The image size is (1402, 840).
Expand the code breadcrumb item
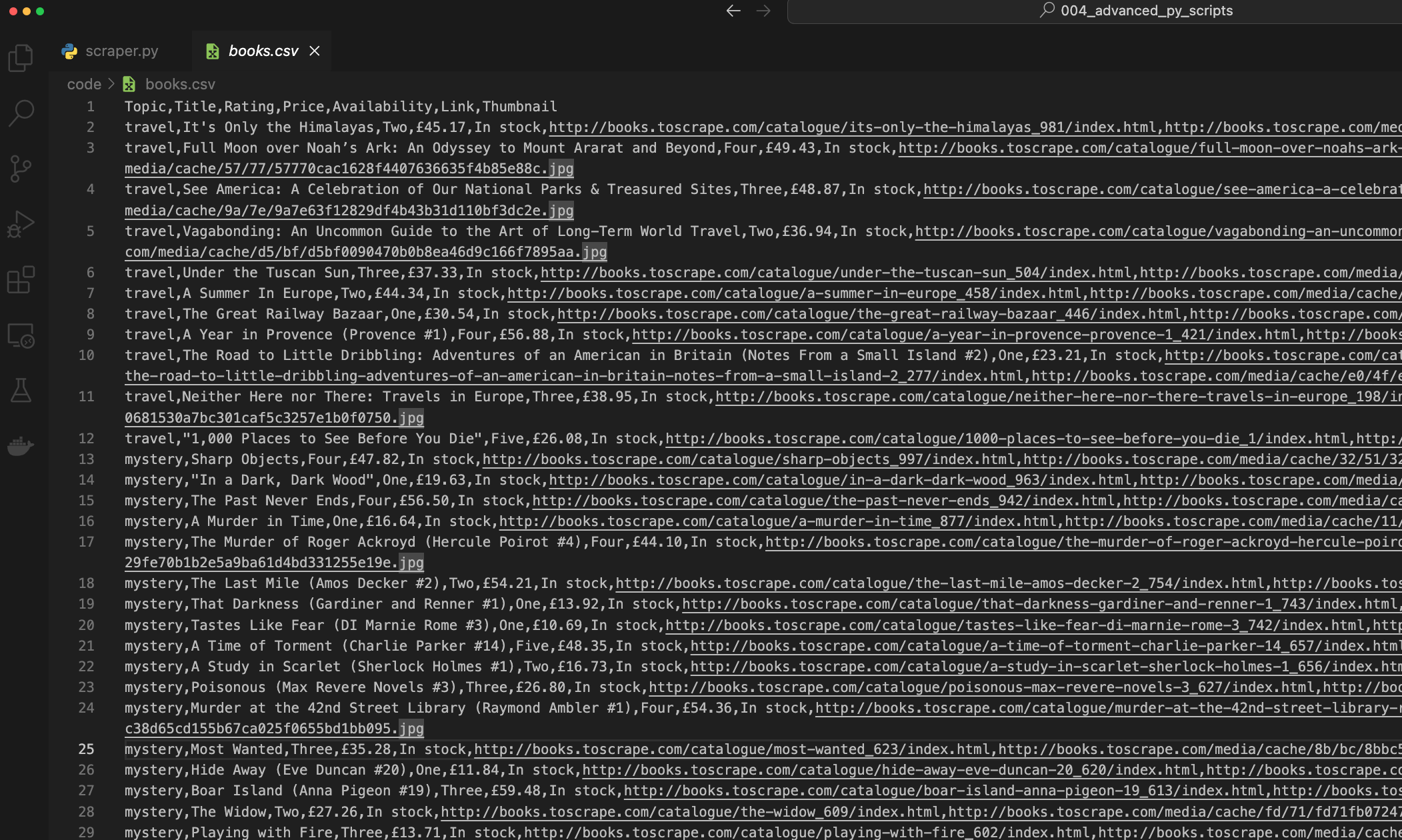(83, 84)
